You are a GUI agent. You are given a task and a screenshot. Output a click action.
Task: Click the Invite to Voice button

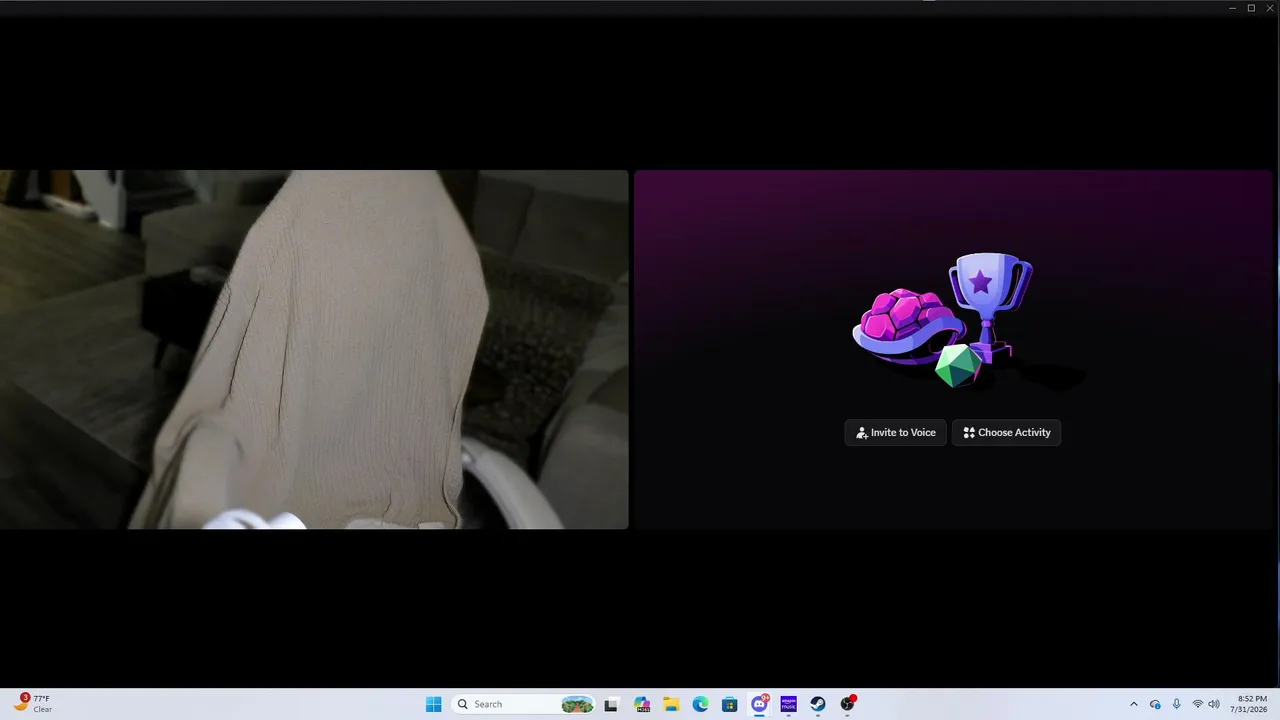pyautogui.click(x=895, y=433)
